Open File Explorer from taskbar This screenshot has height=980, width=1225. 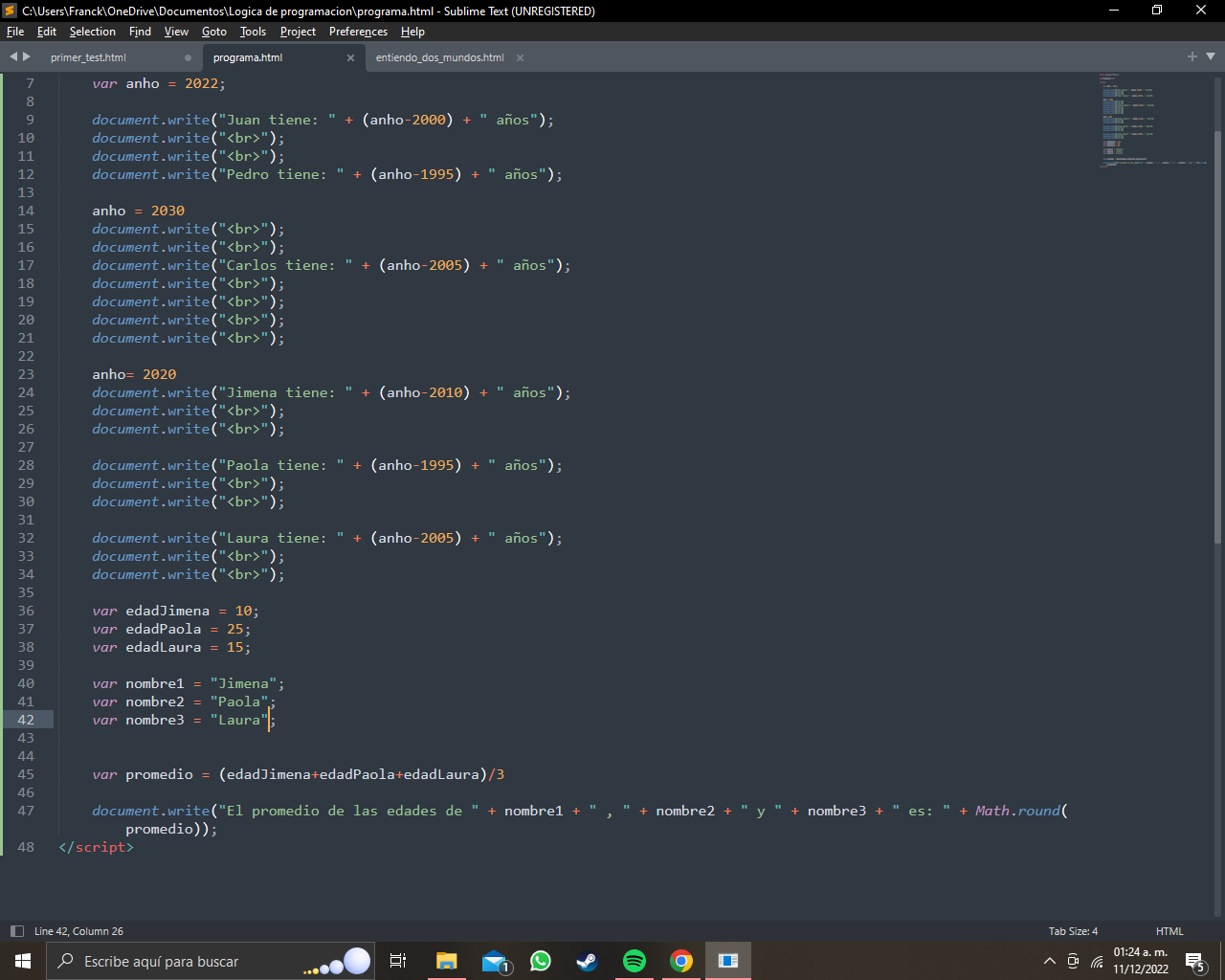(x=446, y=961)
